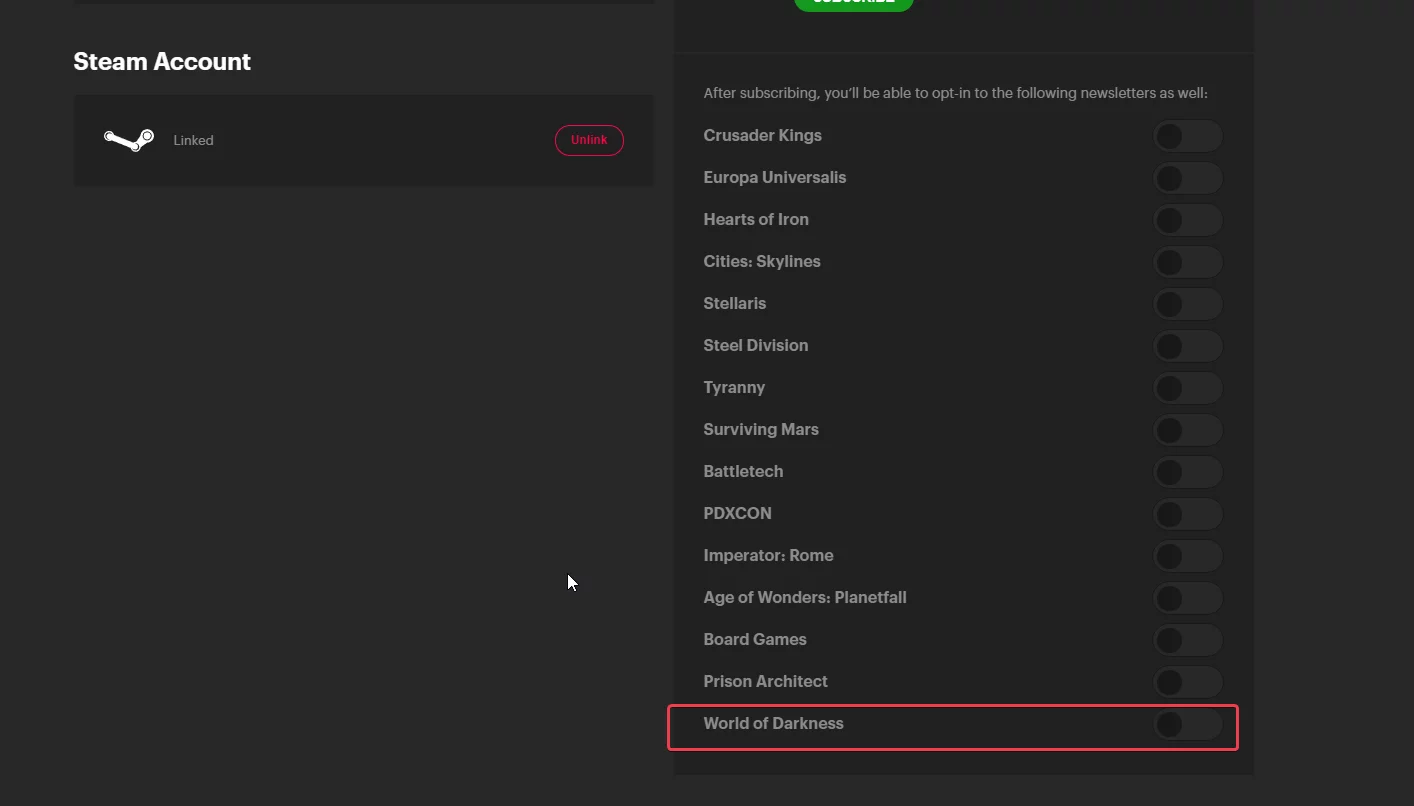Viewport: 1414px width, 806px height.
Task: Click the Cities: Skylines label
Action: tap(762, 261)
